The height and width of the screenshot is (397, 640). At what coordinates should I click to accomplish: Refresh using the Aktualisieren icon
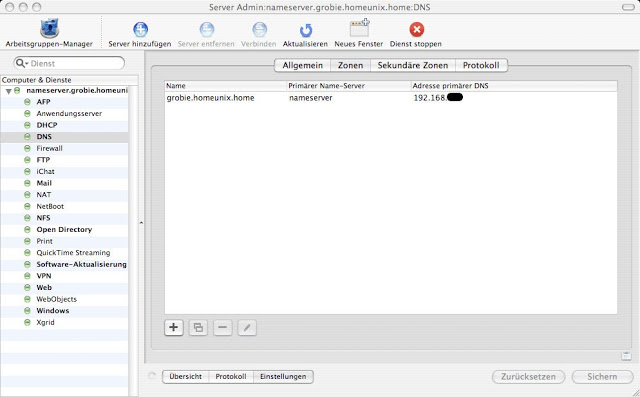(x=305, y=30)
